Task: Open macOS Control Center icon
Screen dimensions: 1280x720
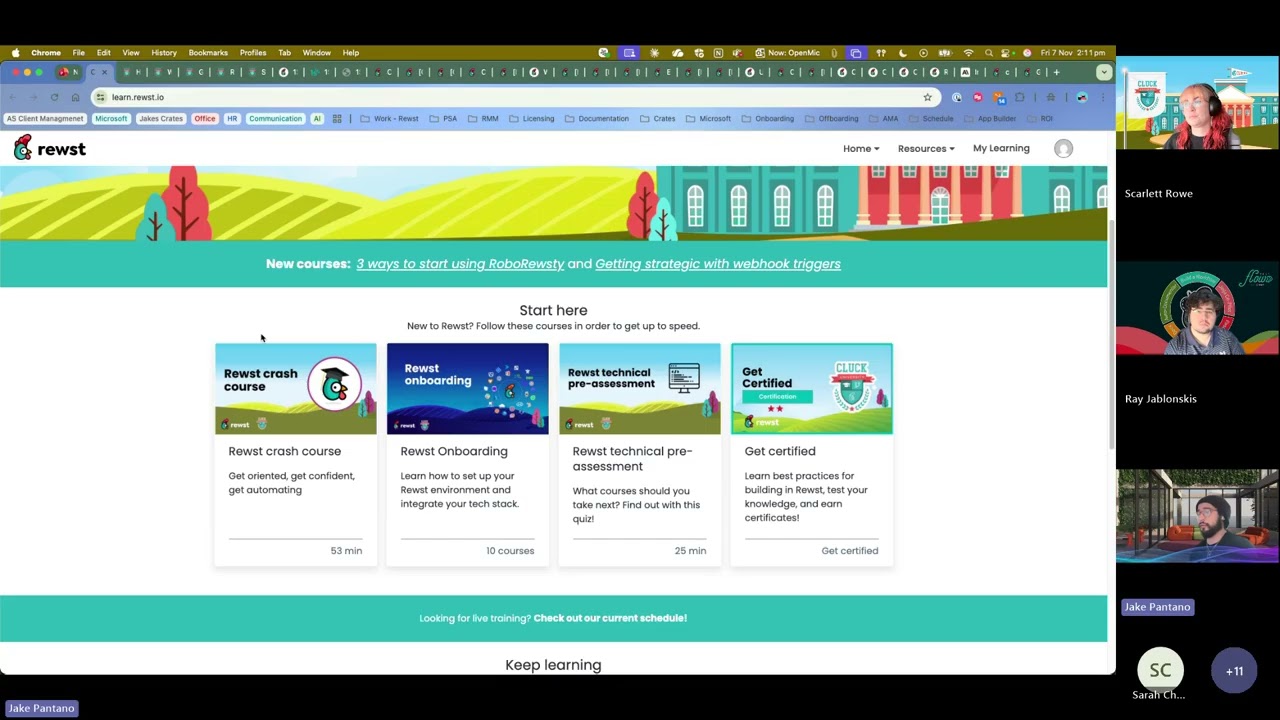Action: click(x=1007, y=52)
